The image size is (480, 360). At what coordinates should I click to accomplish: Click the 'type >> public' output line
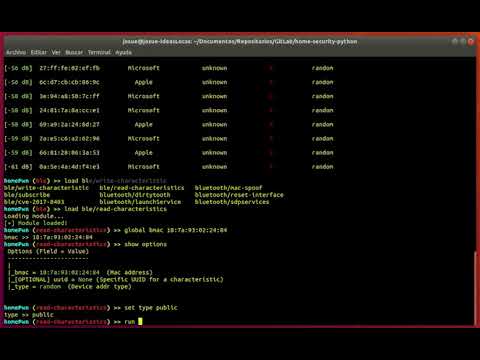[29, 315]
